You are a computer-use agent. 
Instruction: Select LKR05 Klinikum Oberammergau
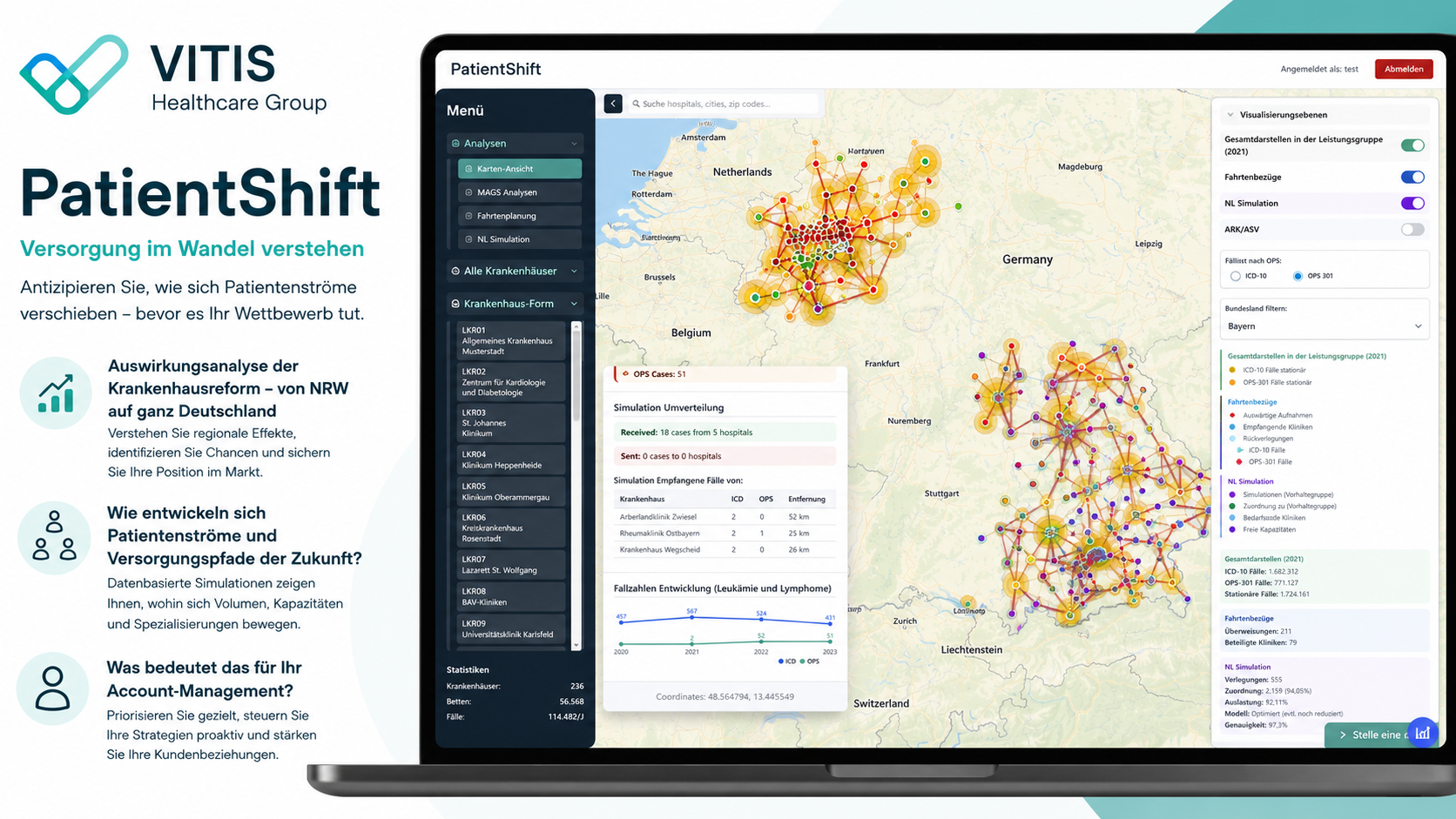(x=511, y=492)
